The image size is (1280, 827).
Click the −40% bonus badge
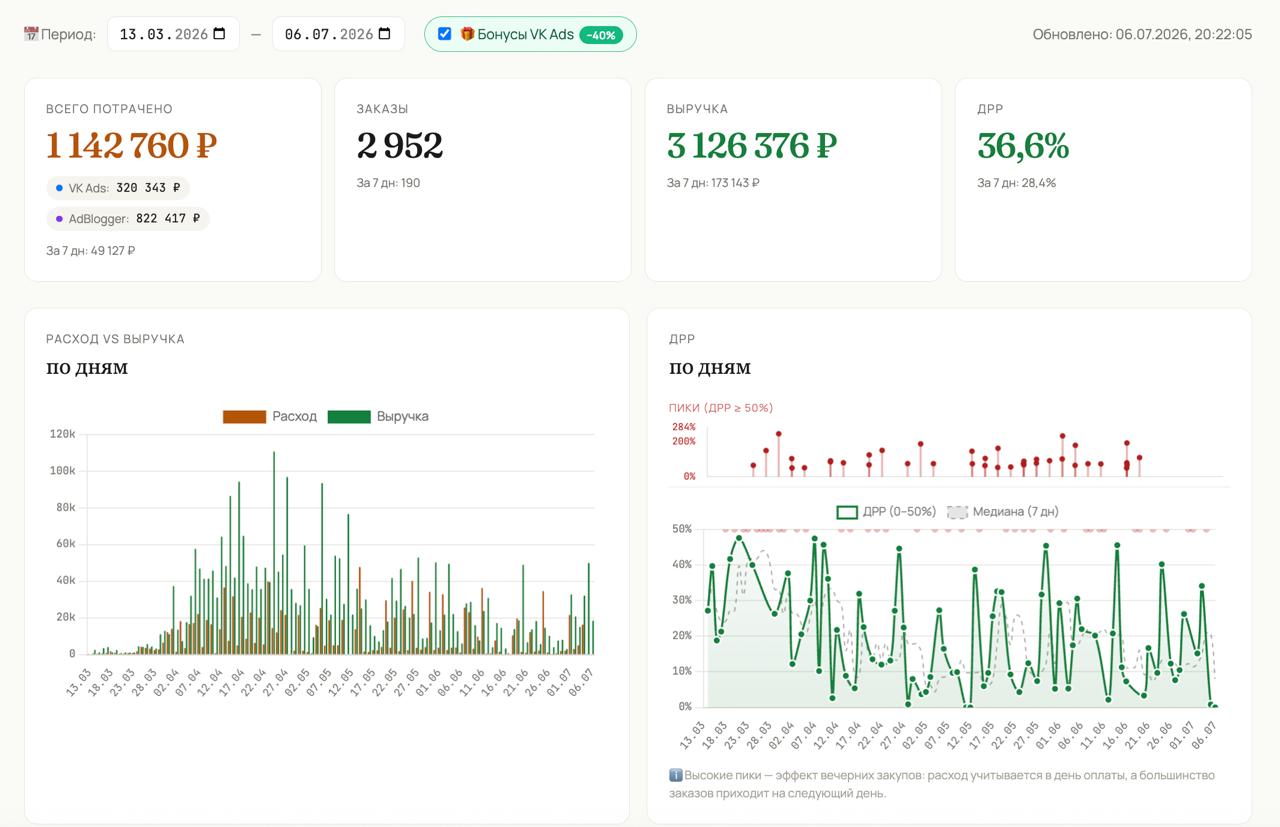click(x=601, y=35)
